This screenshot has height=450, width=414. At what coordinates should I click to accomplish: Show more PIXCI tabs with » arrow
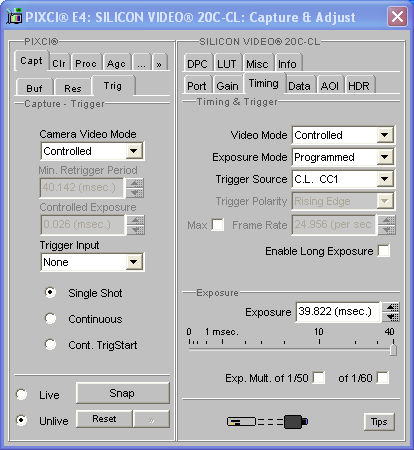tap(159, 63)
